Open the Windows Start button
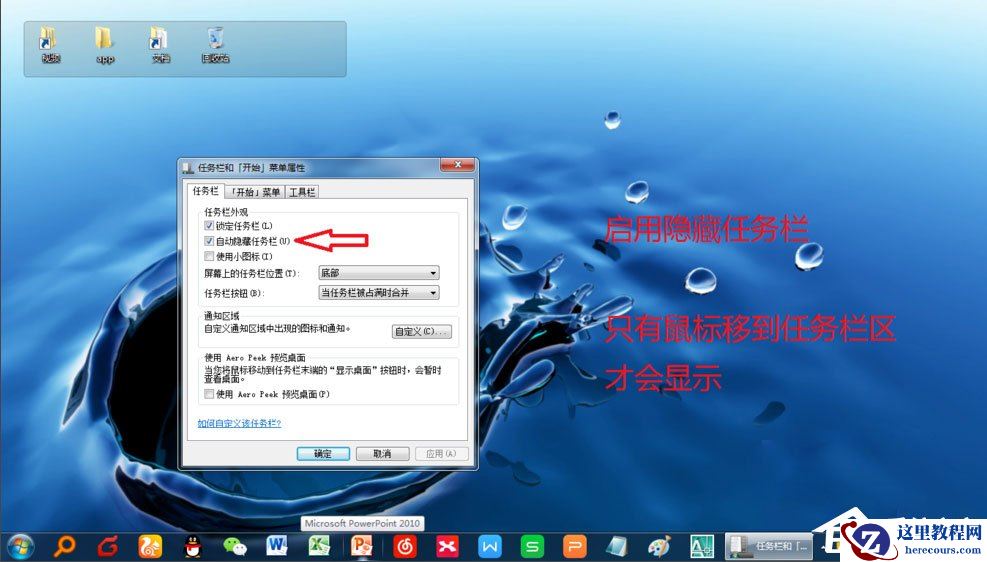987x562 pixels. [x=20, y=546]
